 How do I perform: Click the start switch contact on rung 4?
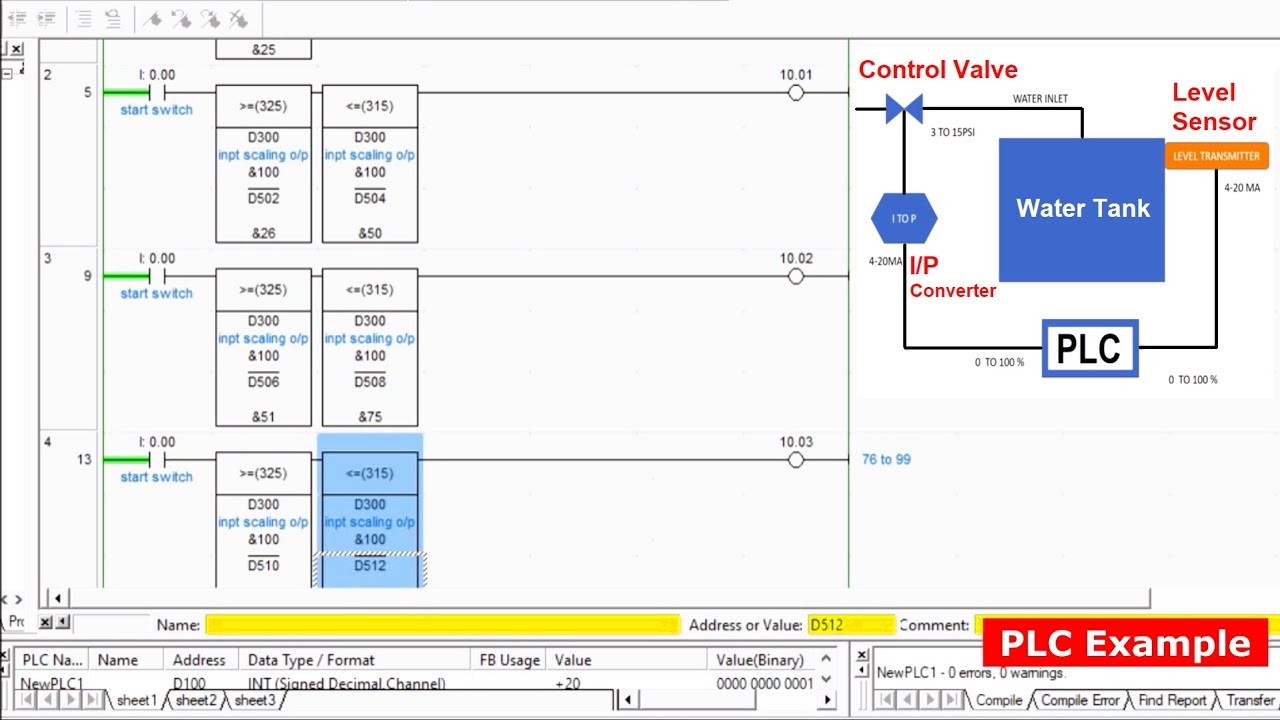pos(156,460)
